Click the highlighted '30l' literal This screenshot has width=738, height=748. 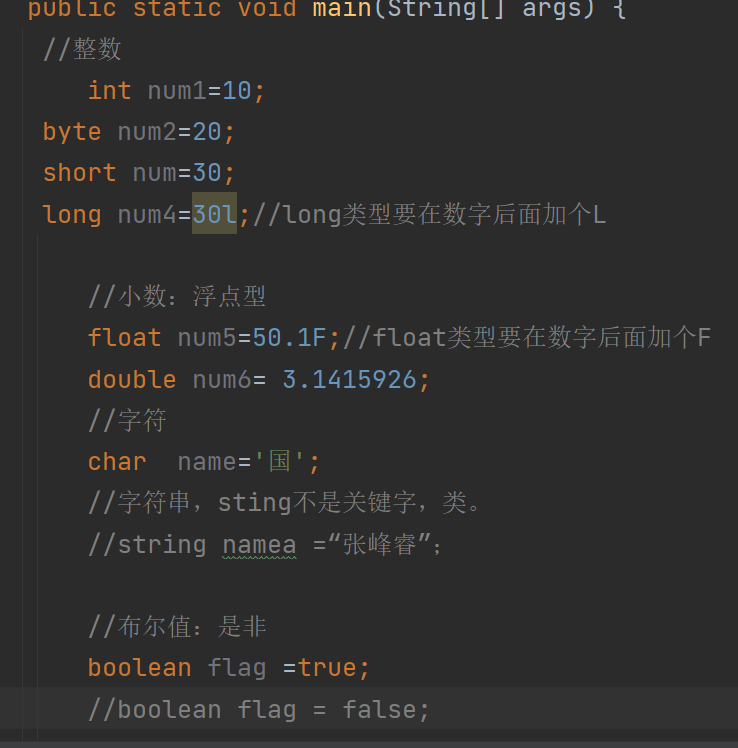tap(214, 214)
